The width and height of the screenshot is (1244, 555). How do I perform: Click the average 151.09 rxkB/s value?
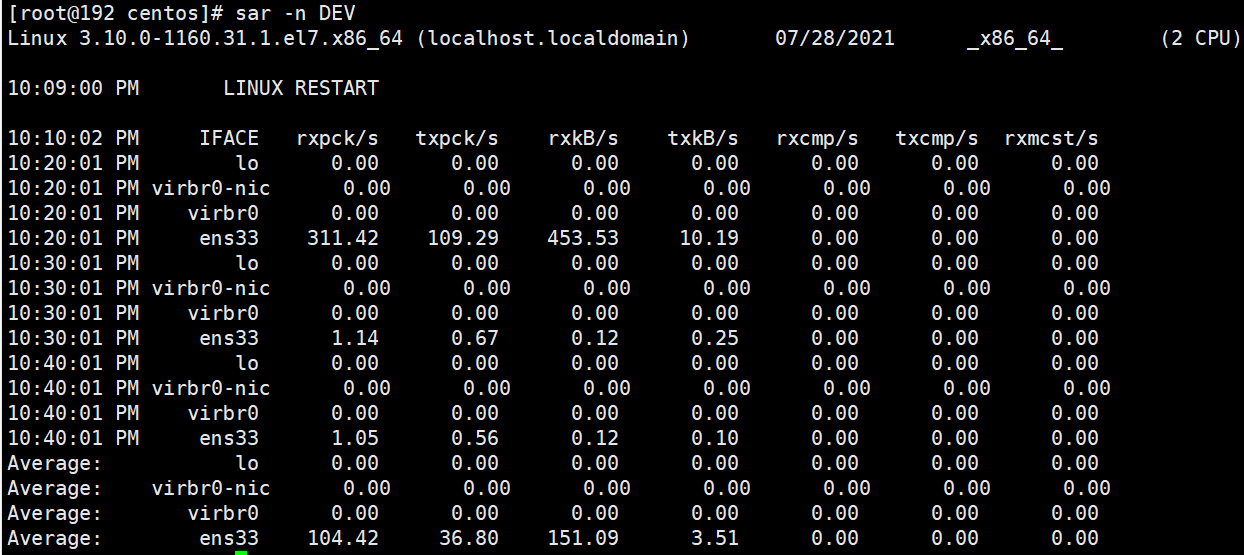coord(583,539)
